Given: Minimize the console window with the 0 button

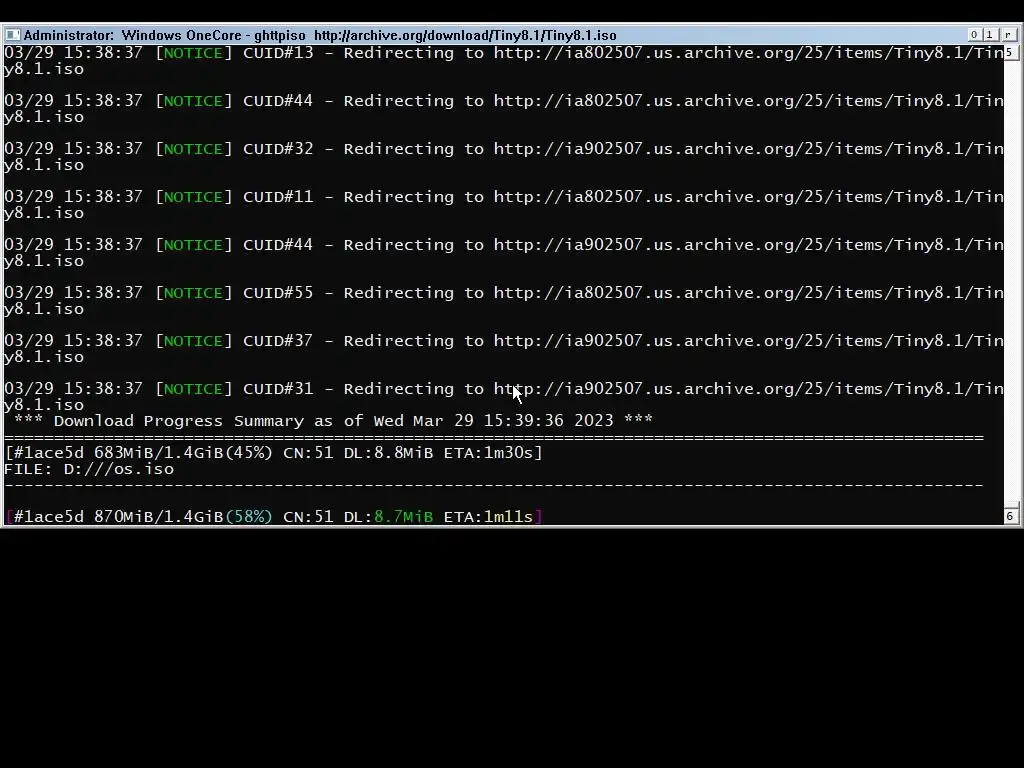Looking at the screenshot, I should (974, 35).
